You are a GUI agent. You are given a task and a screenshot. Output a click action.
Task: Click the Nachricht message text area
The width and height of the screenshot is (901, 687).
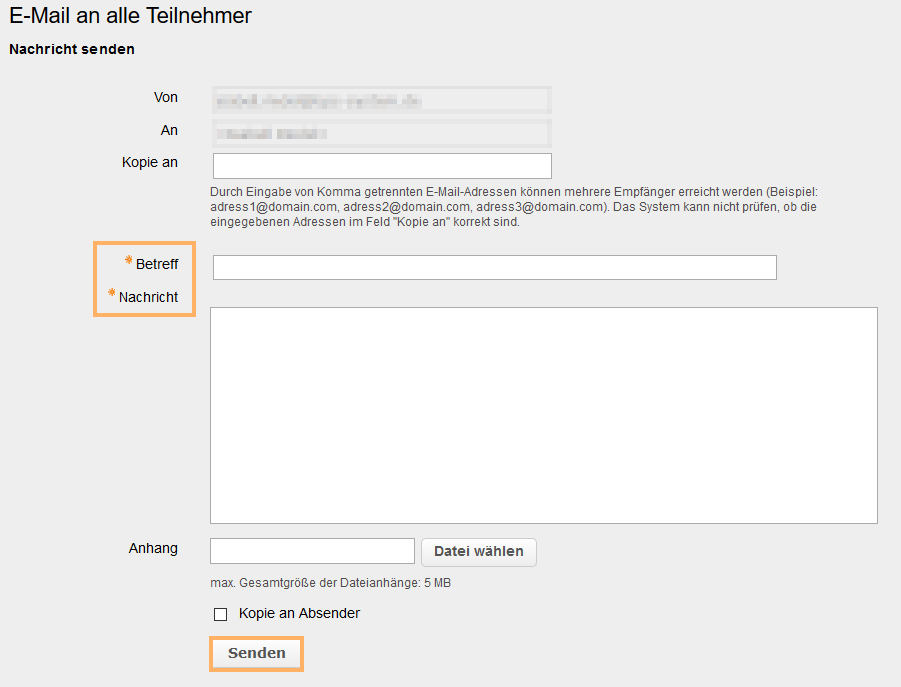pos(543,414)
